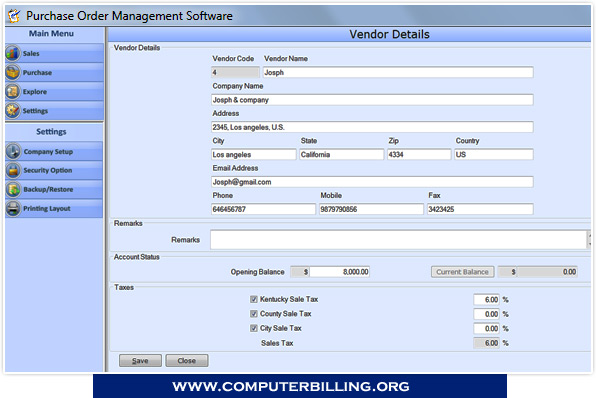Click City Sale Tax percent field

[x=487, y=328]
